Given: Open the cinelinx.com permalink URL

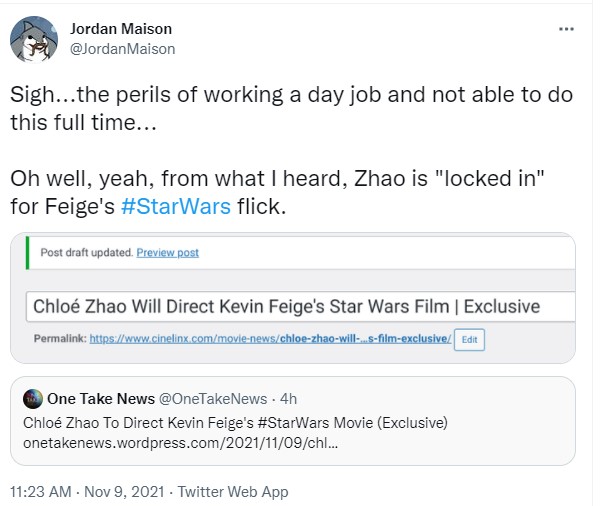Looking at the screenshot, I should tap(270, 339).
